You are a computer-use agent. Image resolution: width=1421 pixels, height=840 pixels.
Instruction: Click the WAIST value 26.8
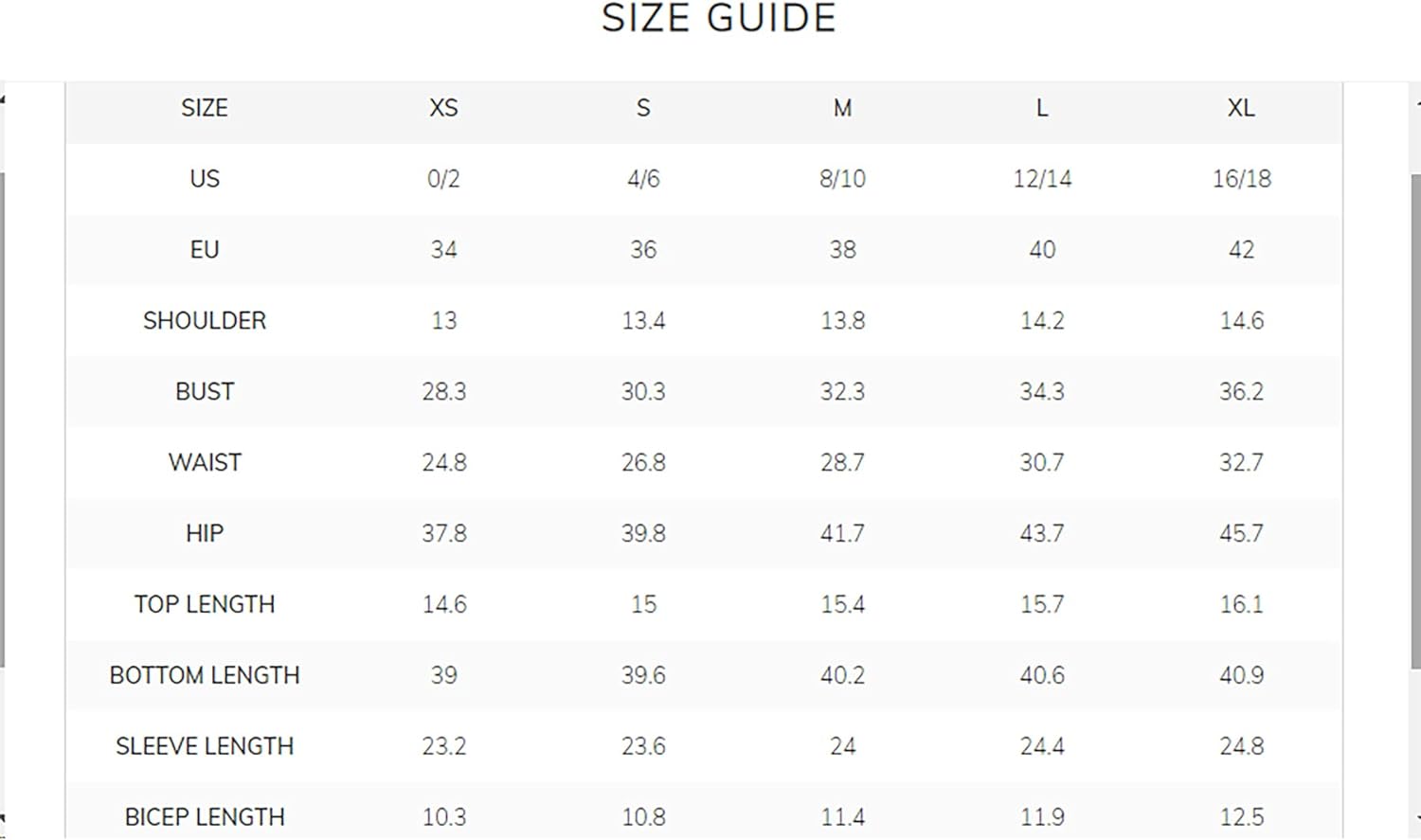[643, 462]
